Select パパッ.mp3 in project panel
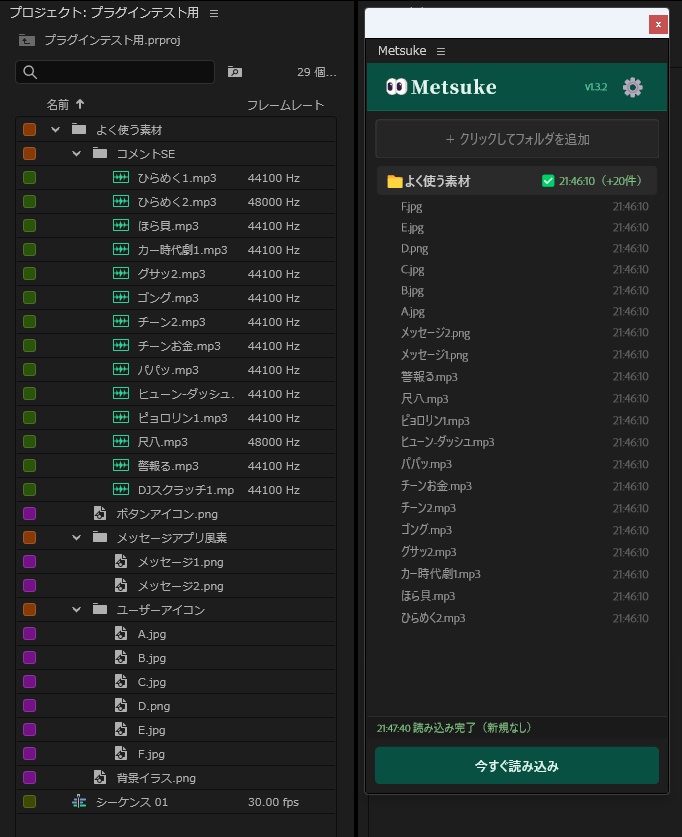 point(168,370)
